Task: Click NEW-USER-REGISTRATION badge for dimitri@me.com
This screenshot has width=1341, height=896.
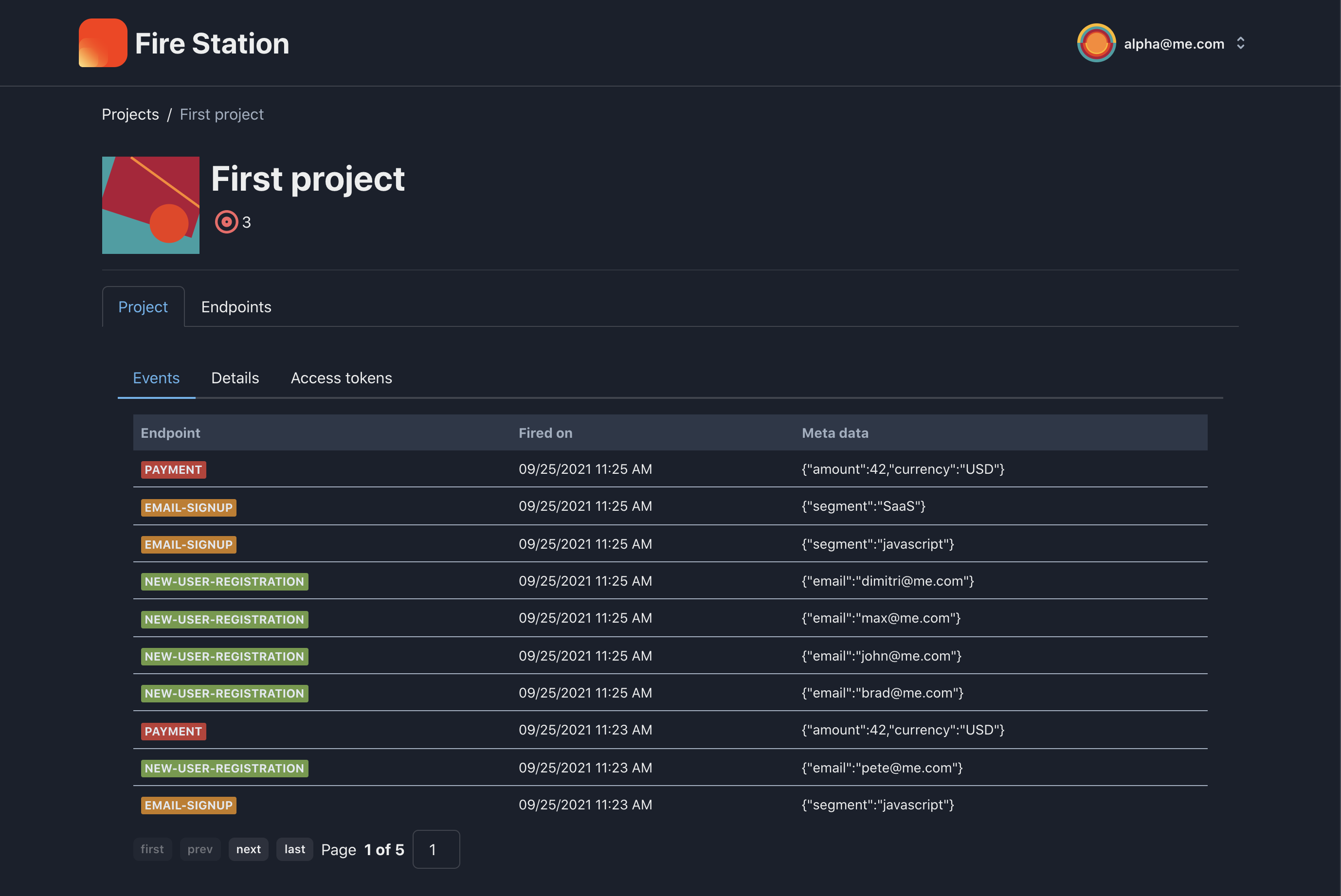Action: [224, 581]
